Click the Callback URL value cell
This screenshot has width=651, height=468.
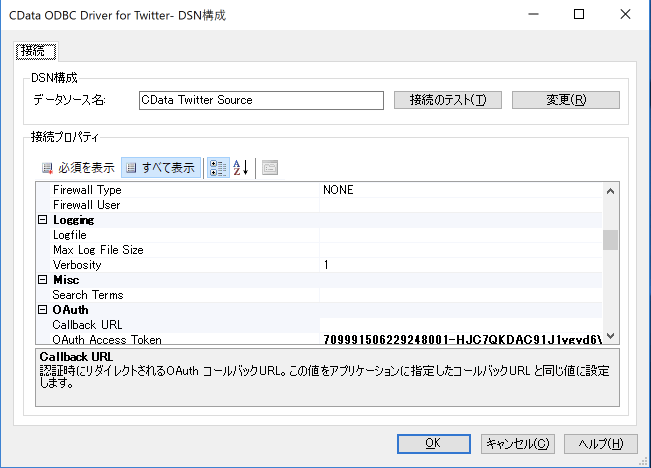(x=461, y=324)
